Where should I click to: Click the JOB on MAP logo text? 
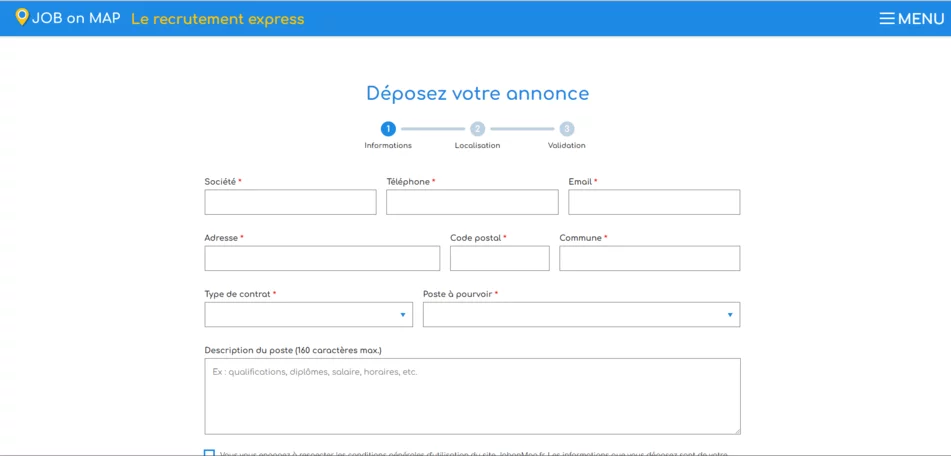pyautogui.click(x=76, y=18)
